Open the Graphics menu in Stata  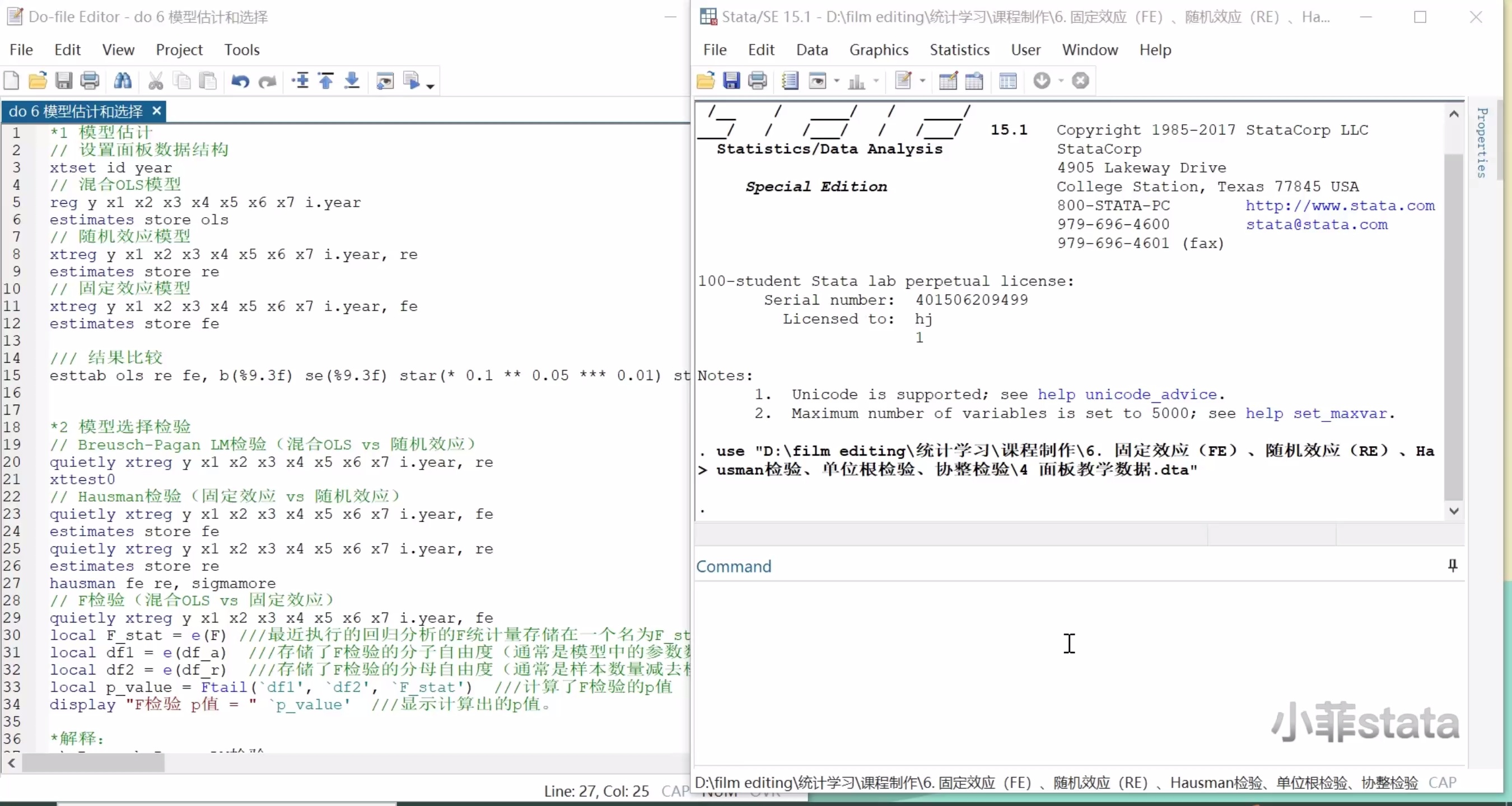click(879, 50)
